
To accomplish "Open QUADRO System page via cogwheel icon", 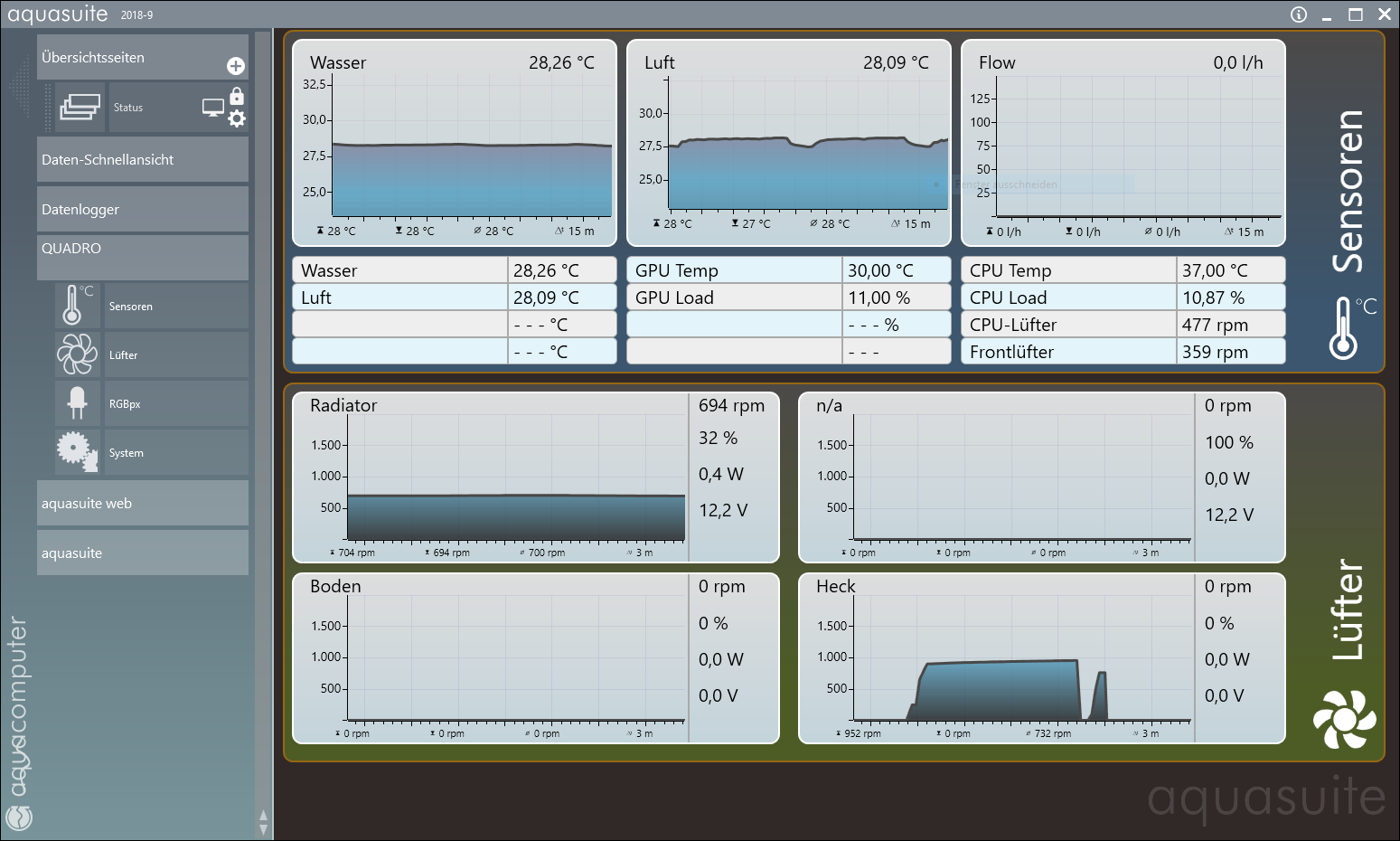I will click(77, 452).
